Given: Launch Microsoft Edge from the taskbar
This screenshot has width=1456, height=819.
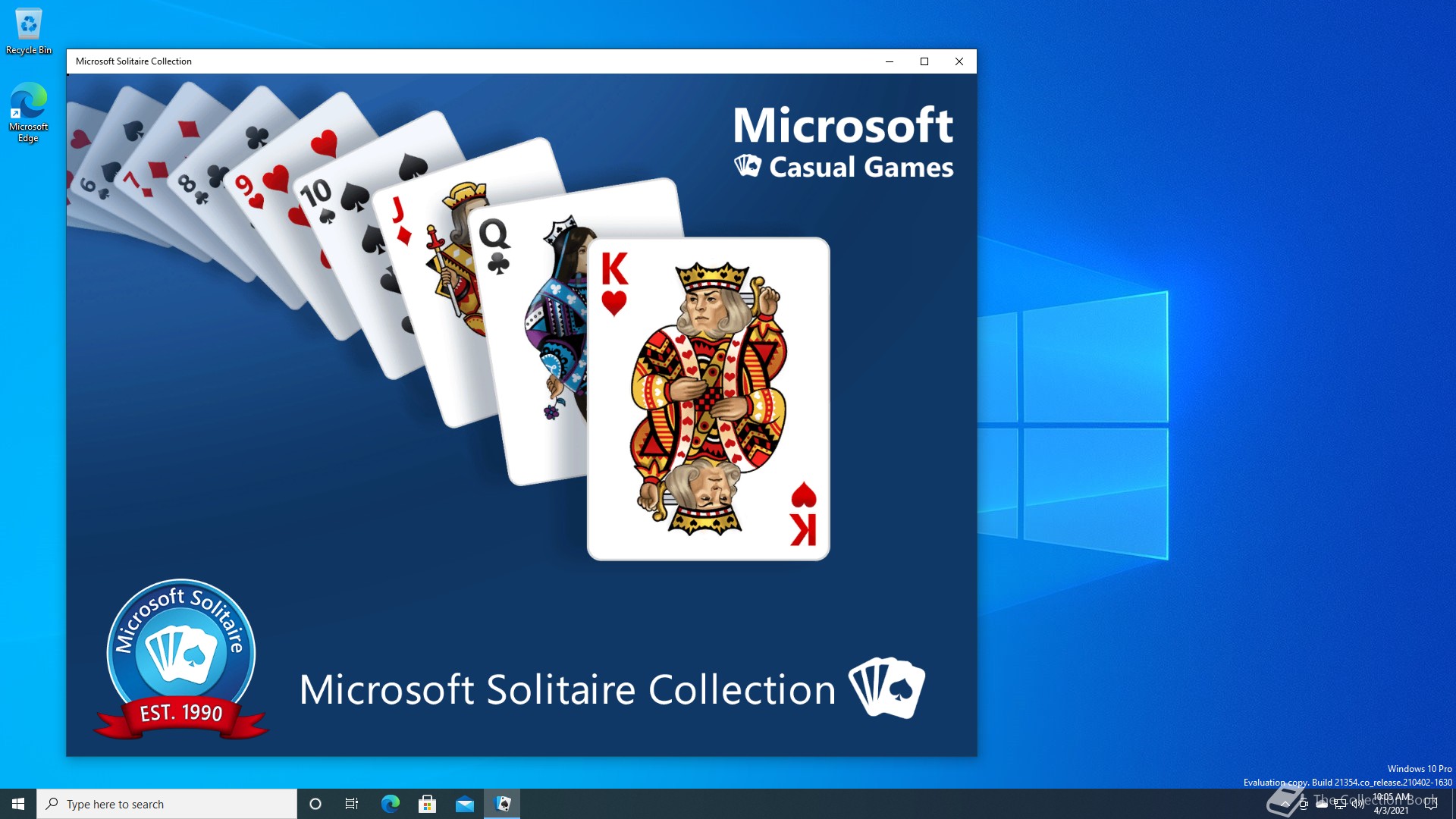Looking at the screenshot, I should tap(391, 804).
